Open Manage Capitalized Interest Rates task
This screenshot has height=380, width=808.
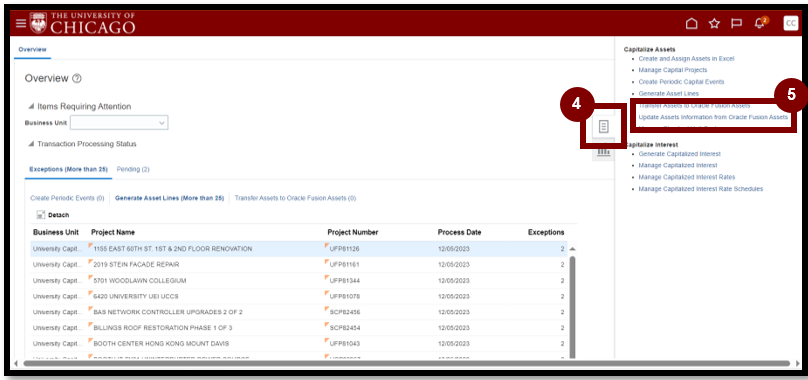687,177
